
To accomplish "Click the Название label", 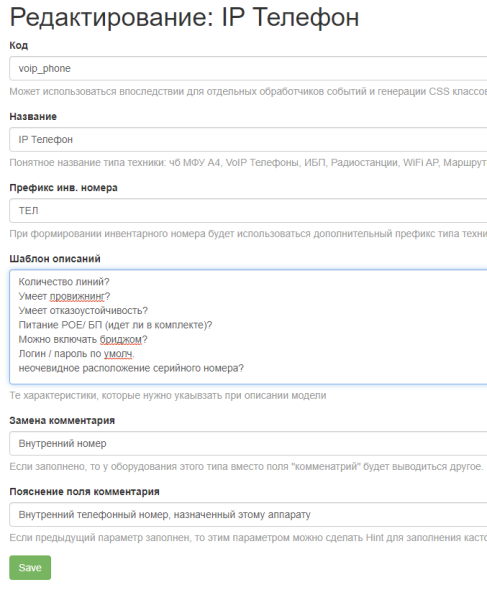I will [x=33, y=116].
